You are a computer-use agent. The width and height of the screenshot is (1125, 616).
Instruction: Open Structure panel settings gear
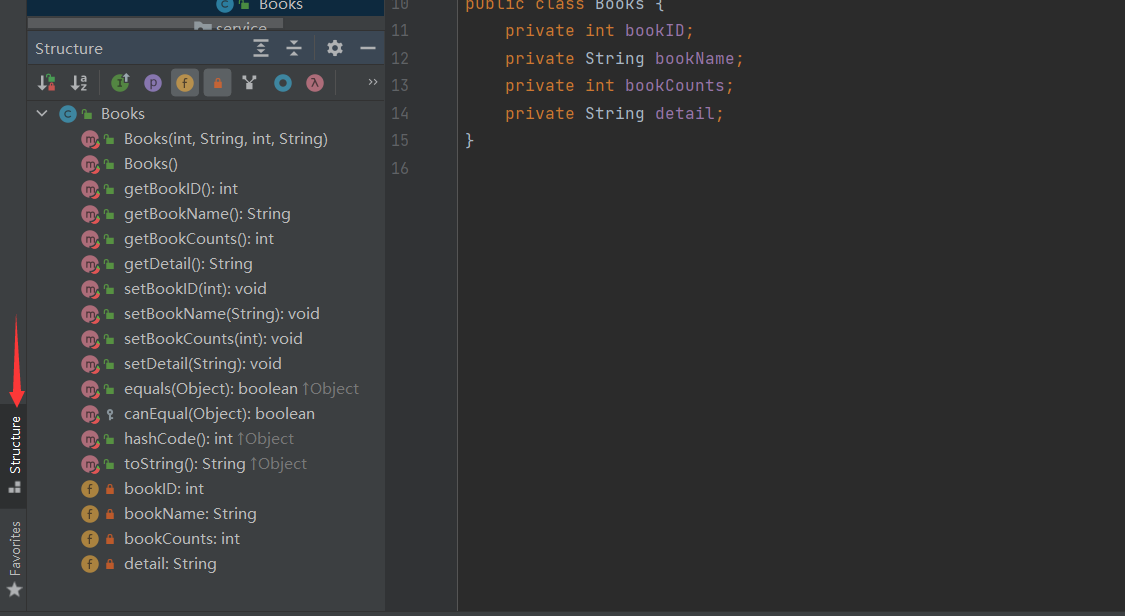pyautogui.click(x=334, y=49)
